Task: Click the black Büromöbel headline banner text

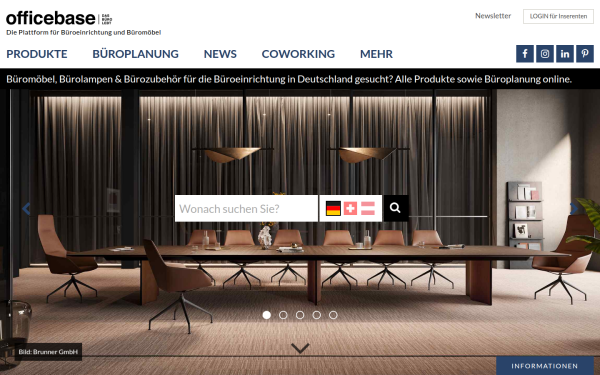Action: pos(289,79)
